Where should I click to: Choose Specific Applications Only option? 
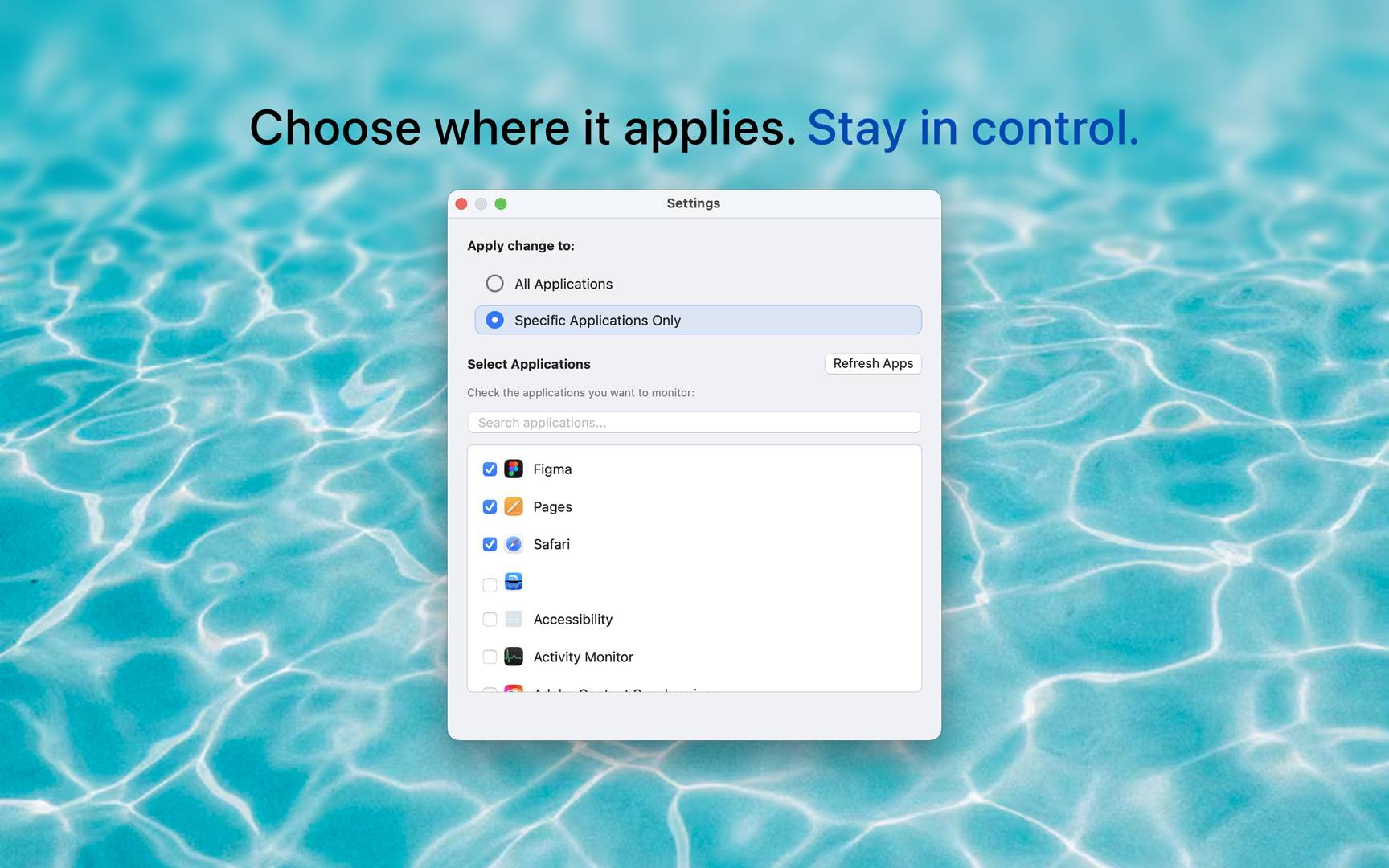[x=495, y=320]
